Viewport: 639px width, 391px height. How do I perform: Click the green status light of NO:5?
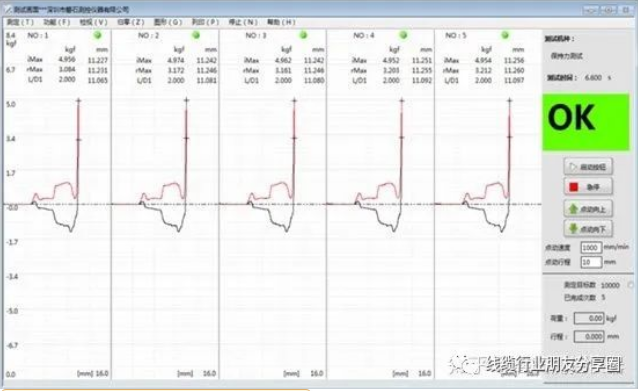click(505, 35)
